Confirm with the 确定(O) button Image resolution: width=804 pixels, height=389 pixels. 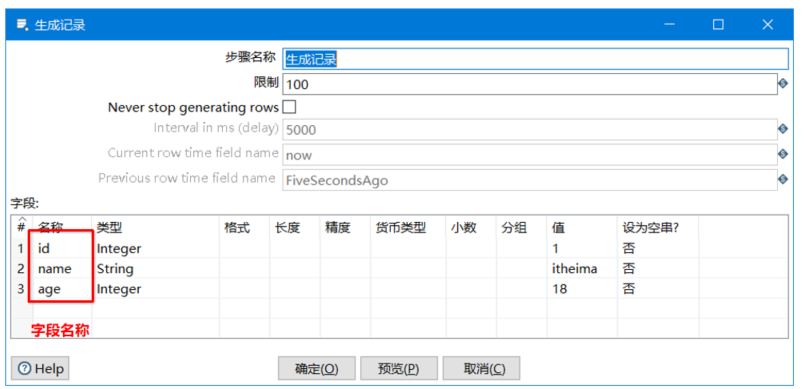[x=316, y=368]
